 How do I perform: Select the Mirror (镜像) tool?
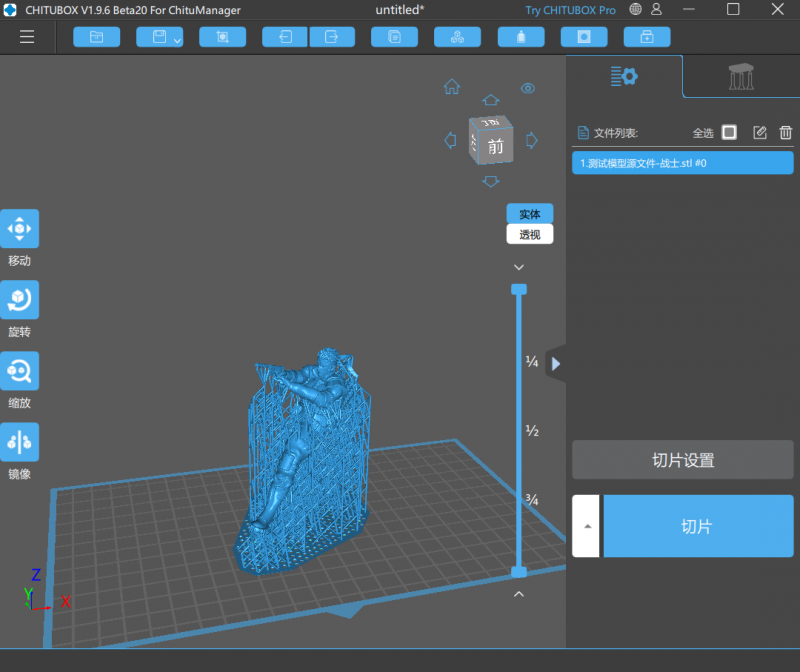coord(20,442)
